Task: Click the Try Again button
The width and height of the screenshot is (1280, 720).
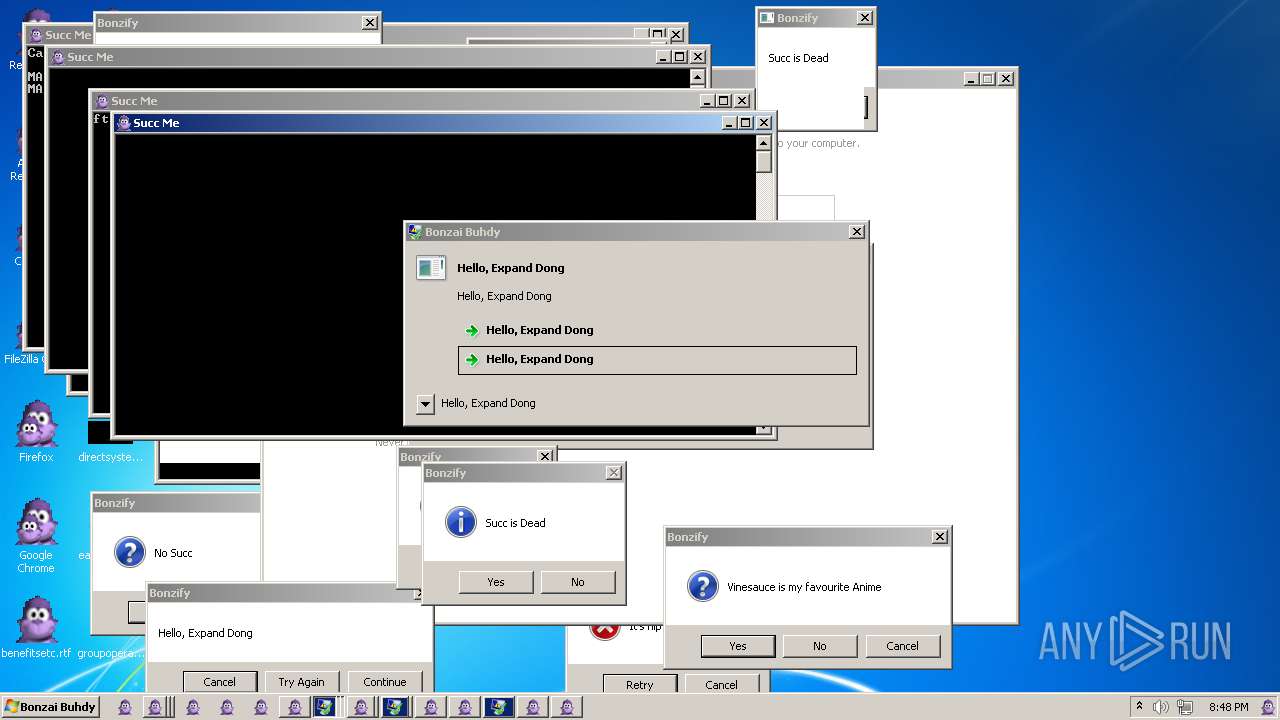Action: tap(301, 682)
